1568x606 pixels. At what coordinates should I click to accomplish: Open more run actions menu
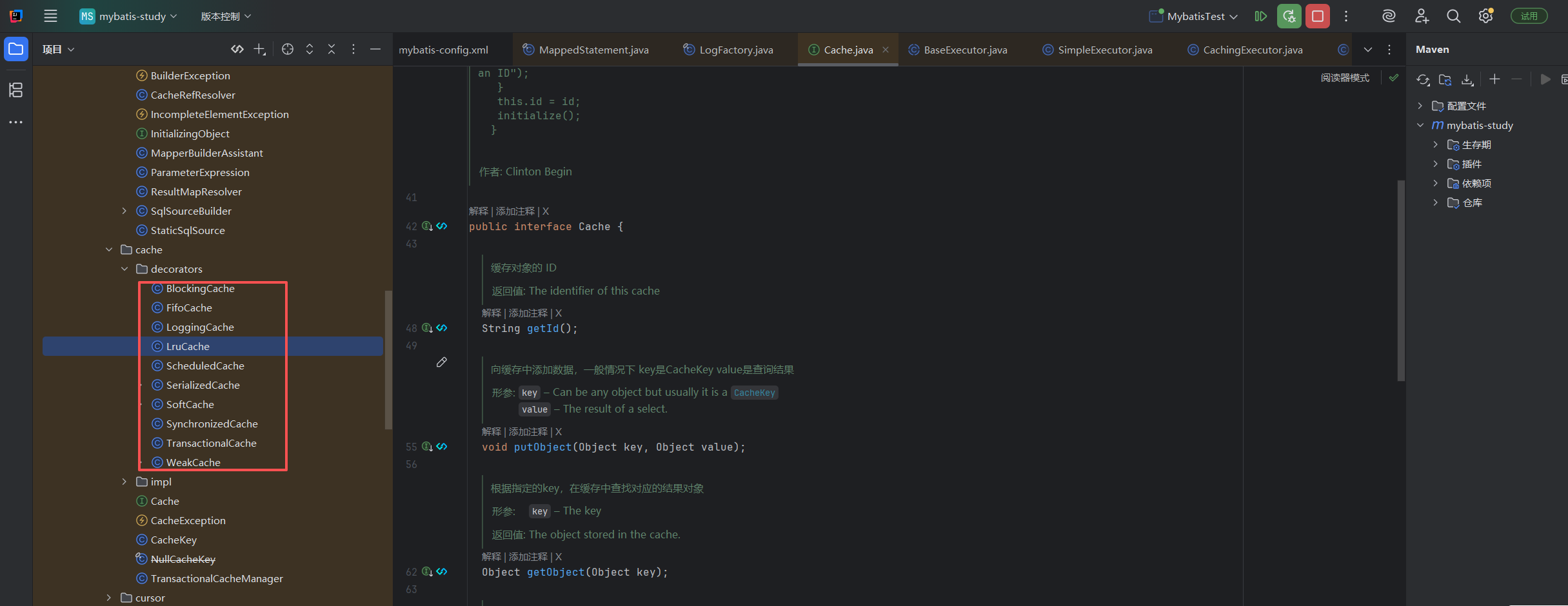click(x=1346, y=16)
